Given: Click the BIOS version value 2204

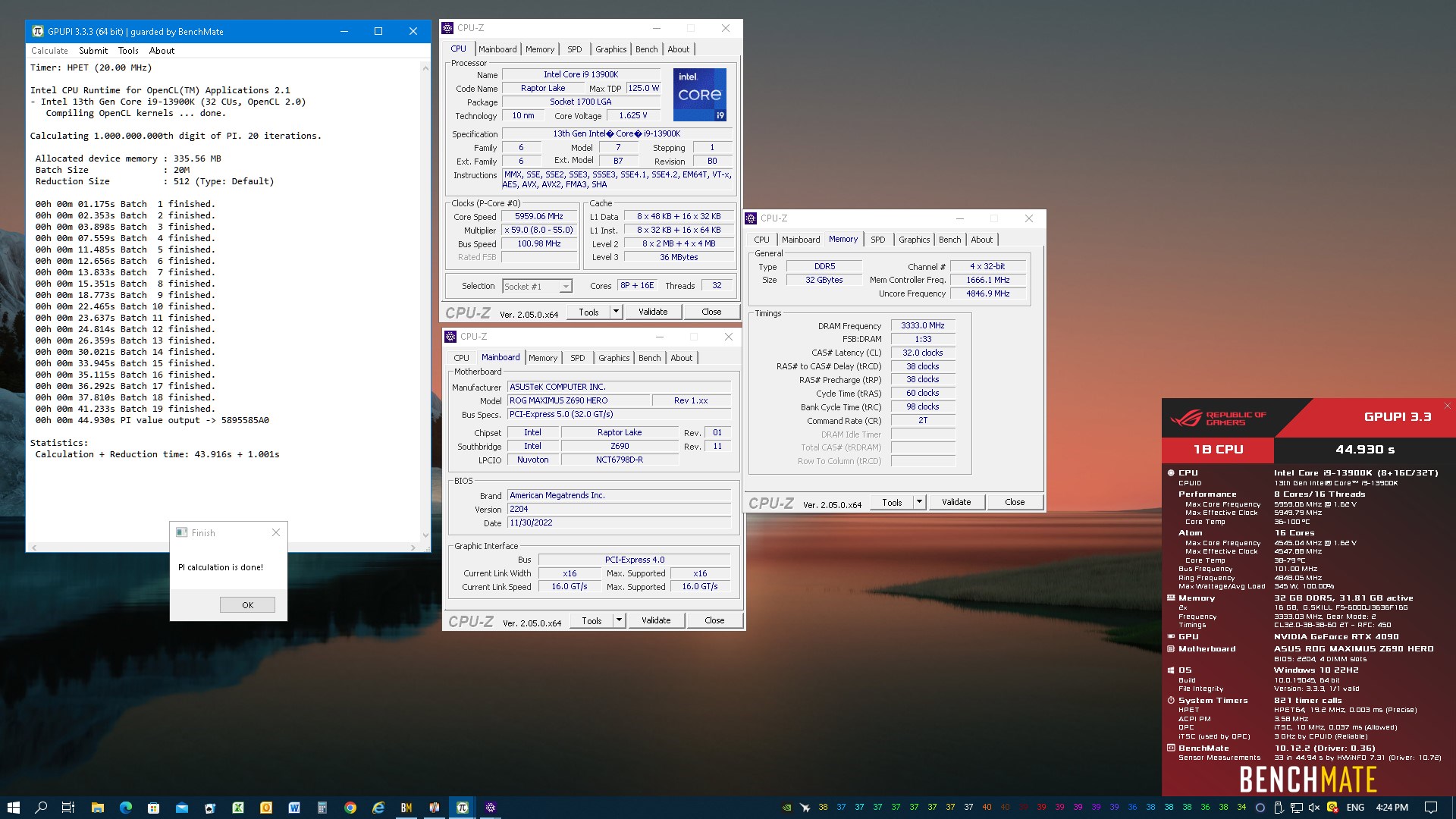Looking at the screenshot, I should coord(619,509).
